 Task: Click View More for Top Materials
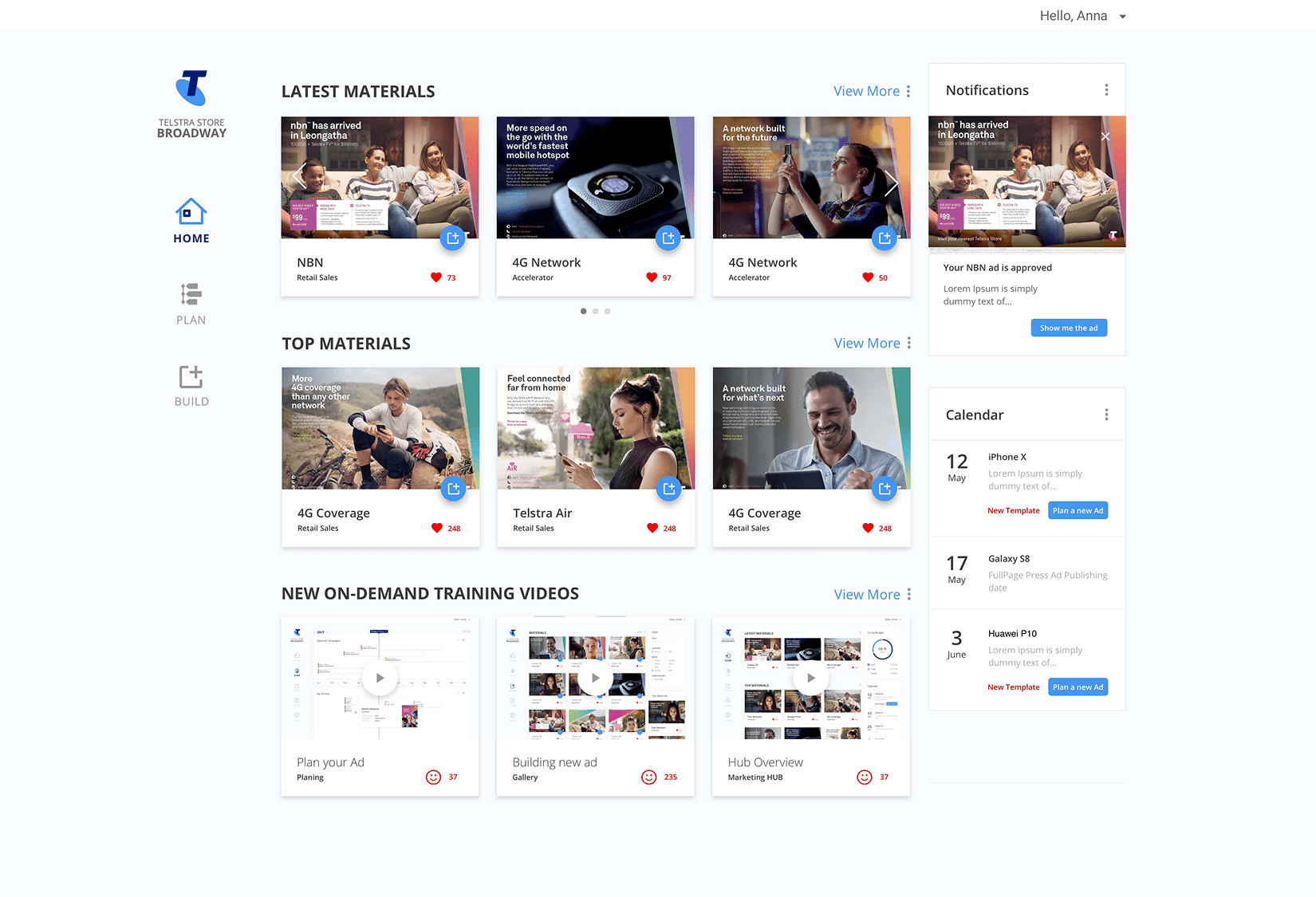(x=866, y=343)
